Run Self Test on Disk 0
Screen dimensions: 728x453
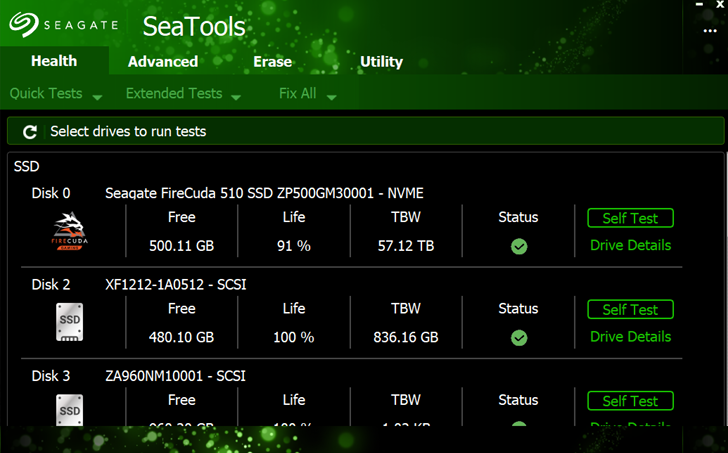click(x=630, y=218)
